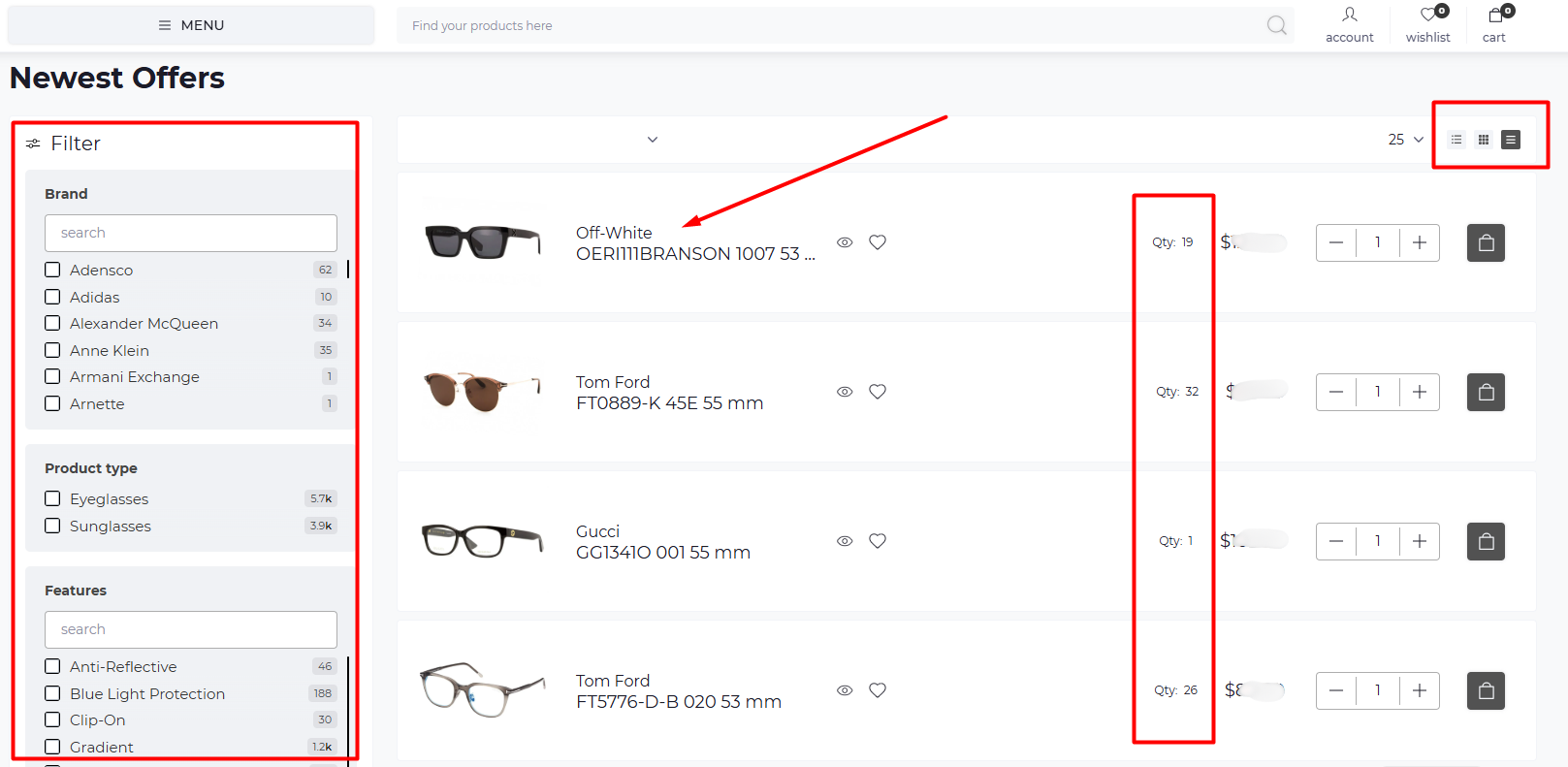Check the Armani Exchange brand filter
The width and height of the screenshot is (1568, 767).
[x=52, y=376]
